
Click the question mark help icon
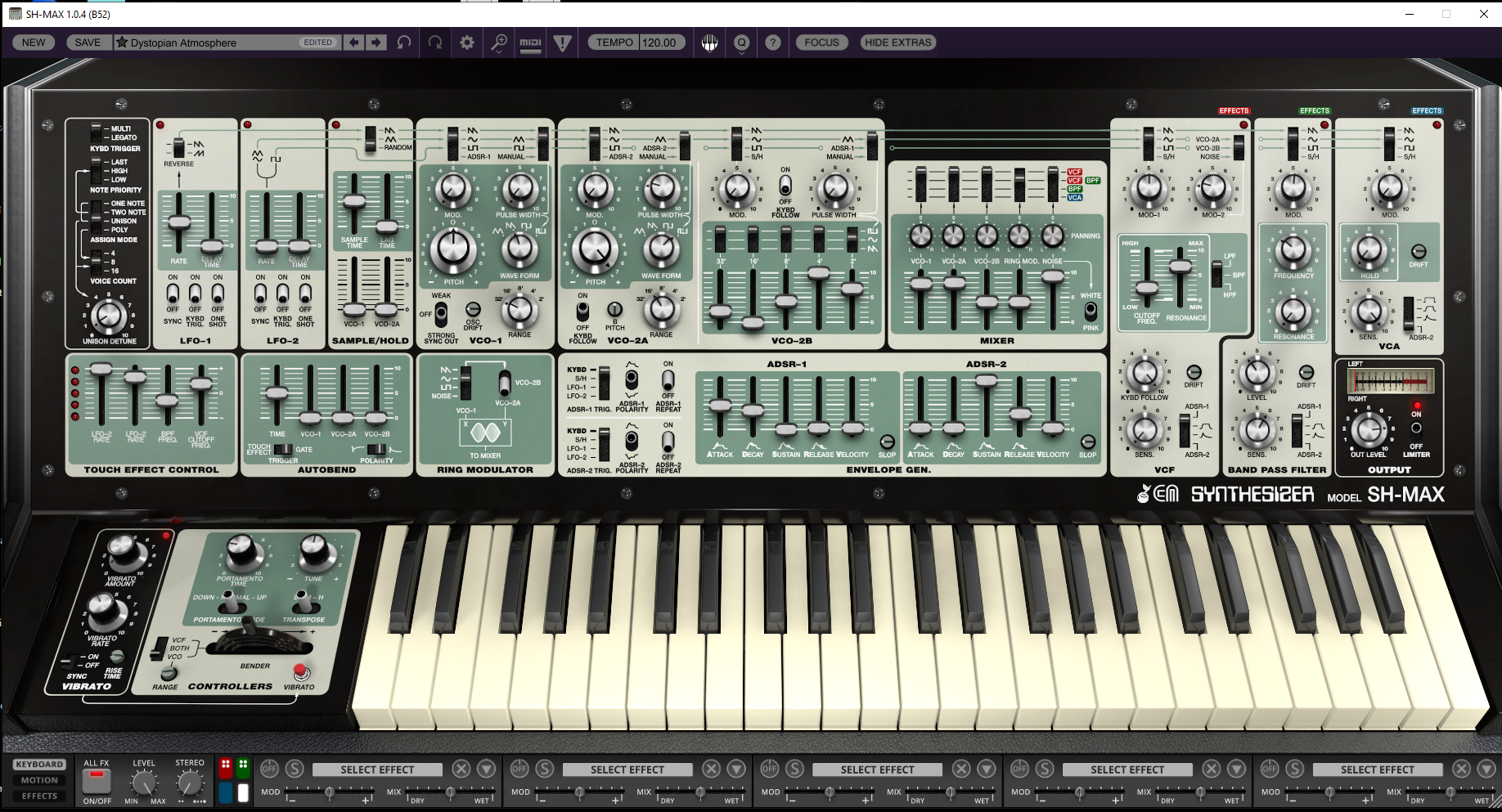[x=772, y=43]
